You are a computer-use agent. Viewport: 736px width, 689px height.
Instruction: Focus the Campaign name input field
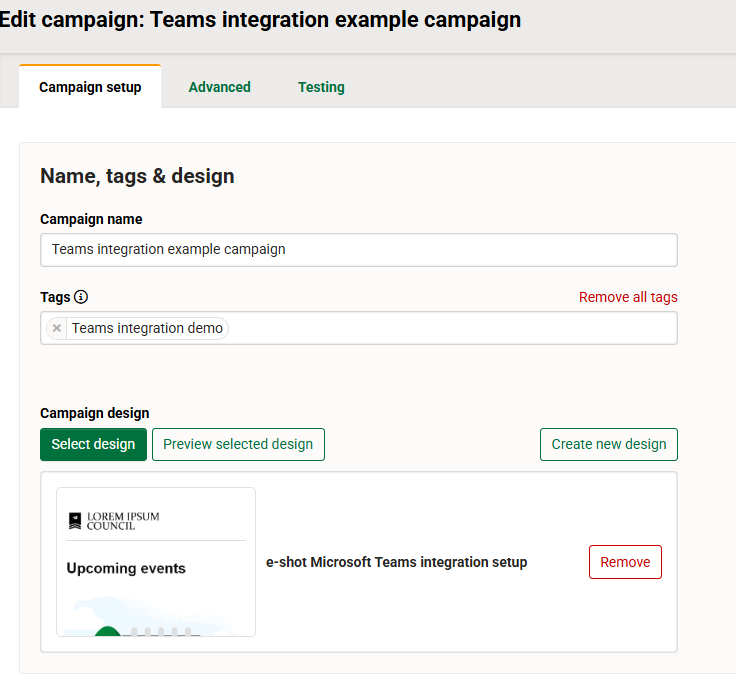(359, 250)
